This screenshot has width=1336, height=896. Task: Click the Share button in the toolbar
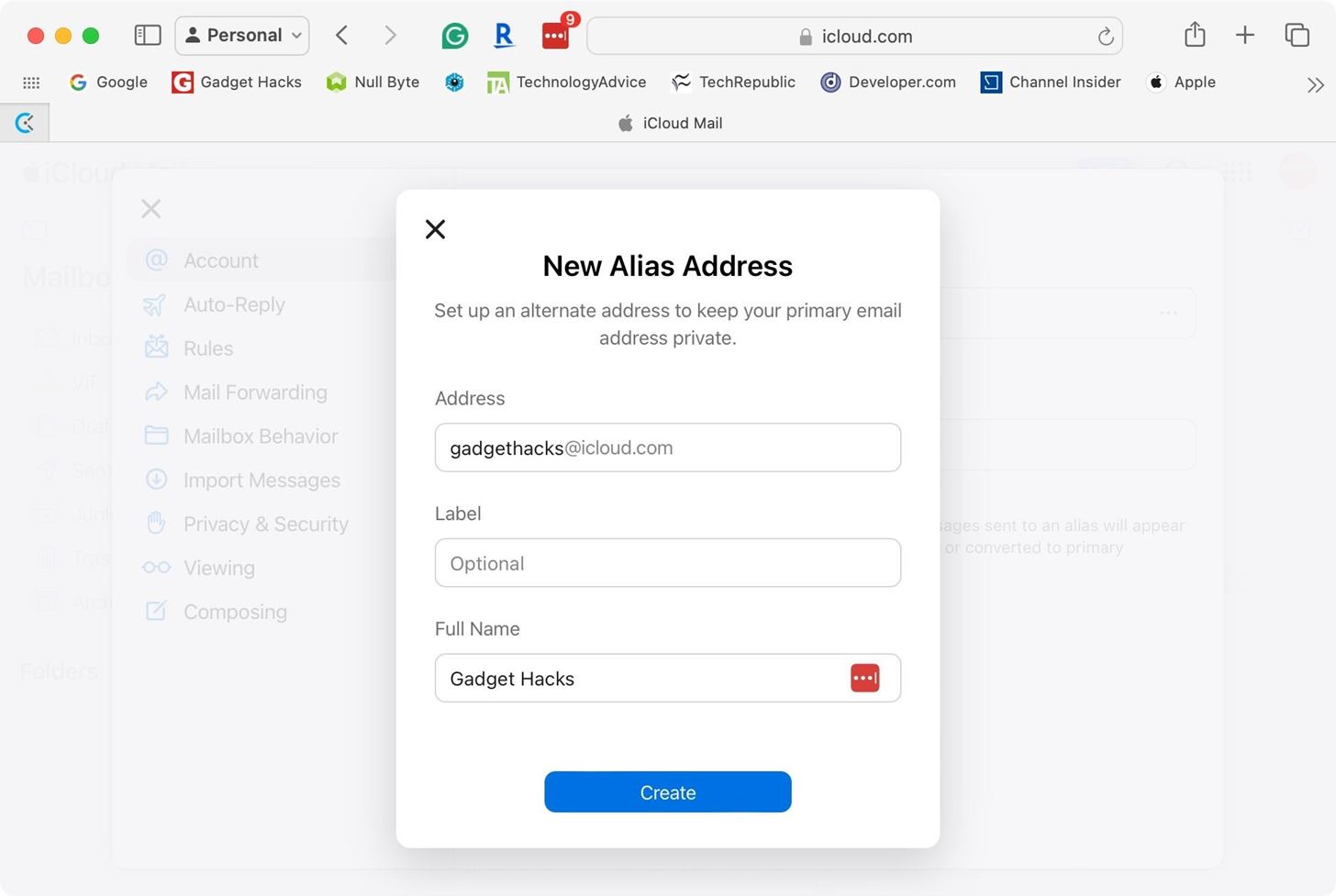pyautogui.click(x=1194, y=35)
